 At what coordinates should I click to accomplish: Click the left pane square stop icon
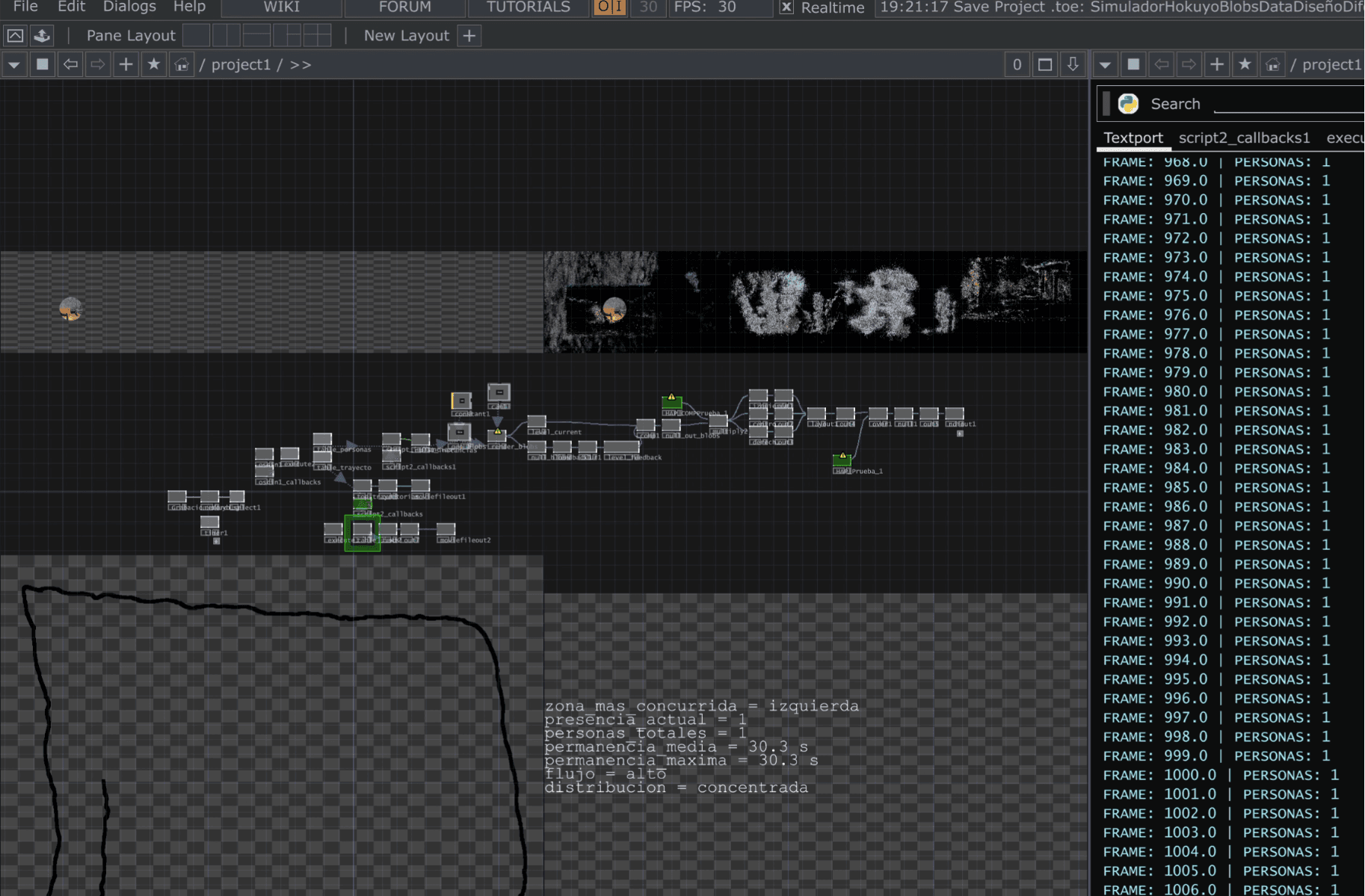click(43, 64)
